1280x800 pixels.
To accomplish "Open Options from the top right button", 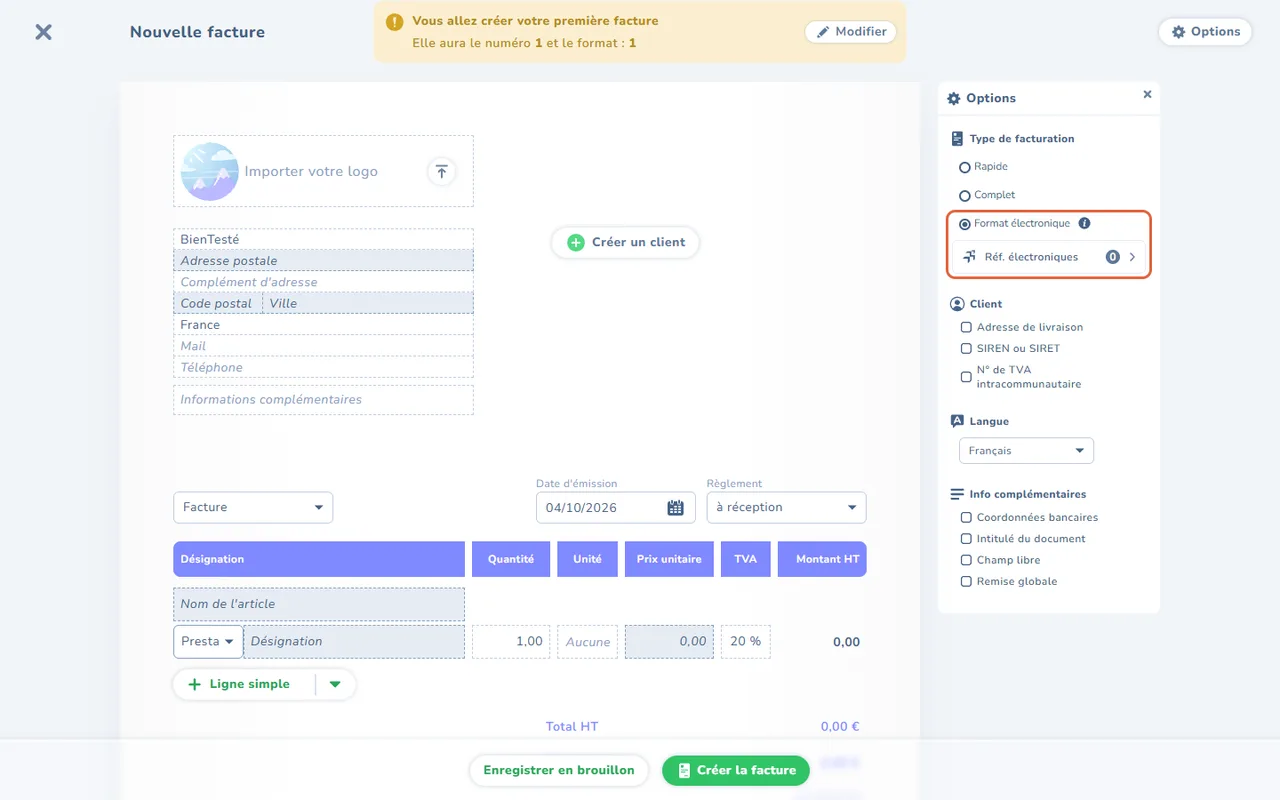I will (x=1205, y=32).
